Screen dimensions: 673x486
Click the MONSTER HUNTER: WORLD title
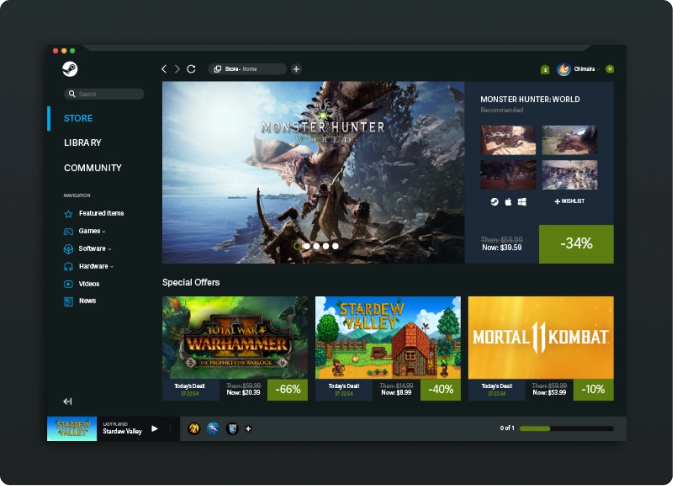click(x=530, y=99)
